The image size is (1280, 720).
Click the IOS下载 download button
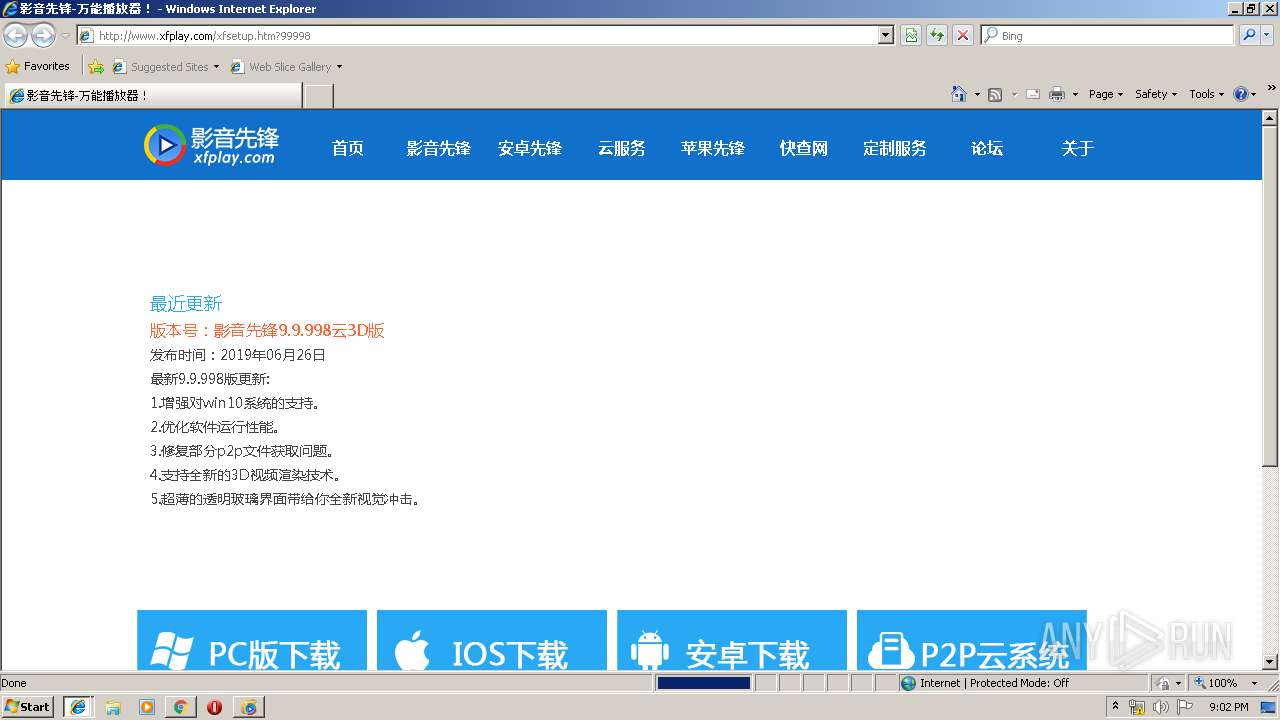click(x=492, y=640)
